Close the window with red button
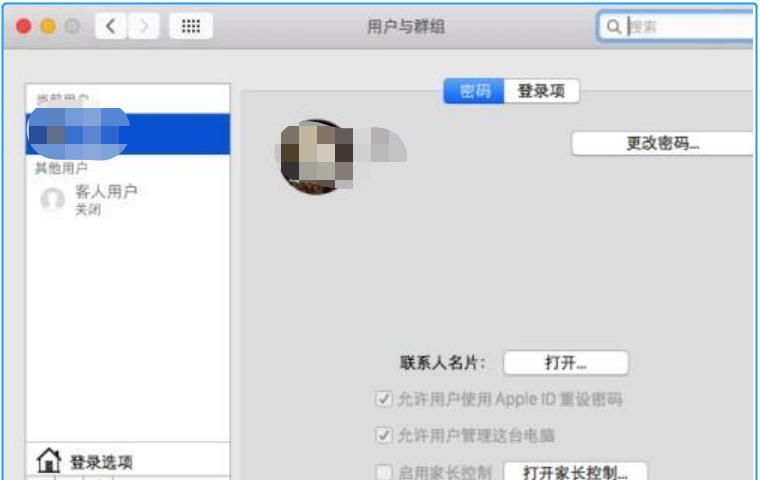Image resolution: width=760 pixels, height=480 pixels. (24, 26)
